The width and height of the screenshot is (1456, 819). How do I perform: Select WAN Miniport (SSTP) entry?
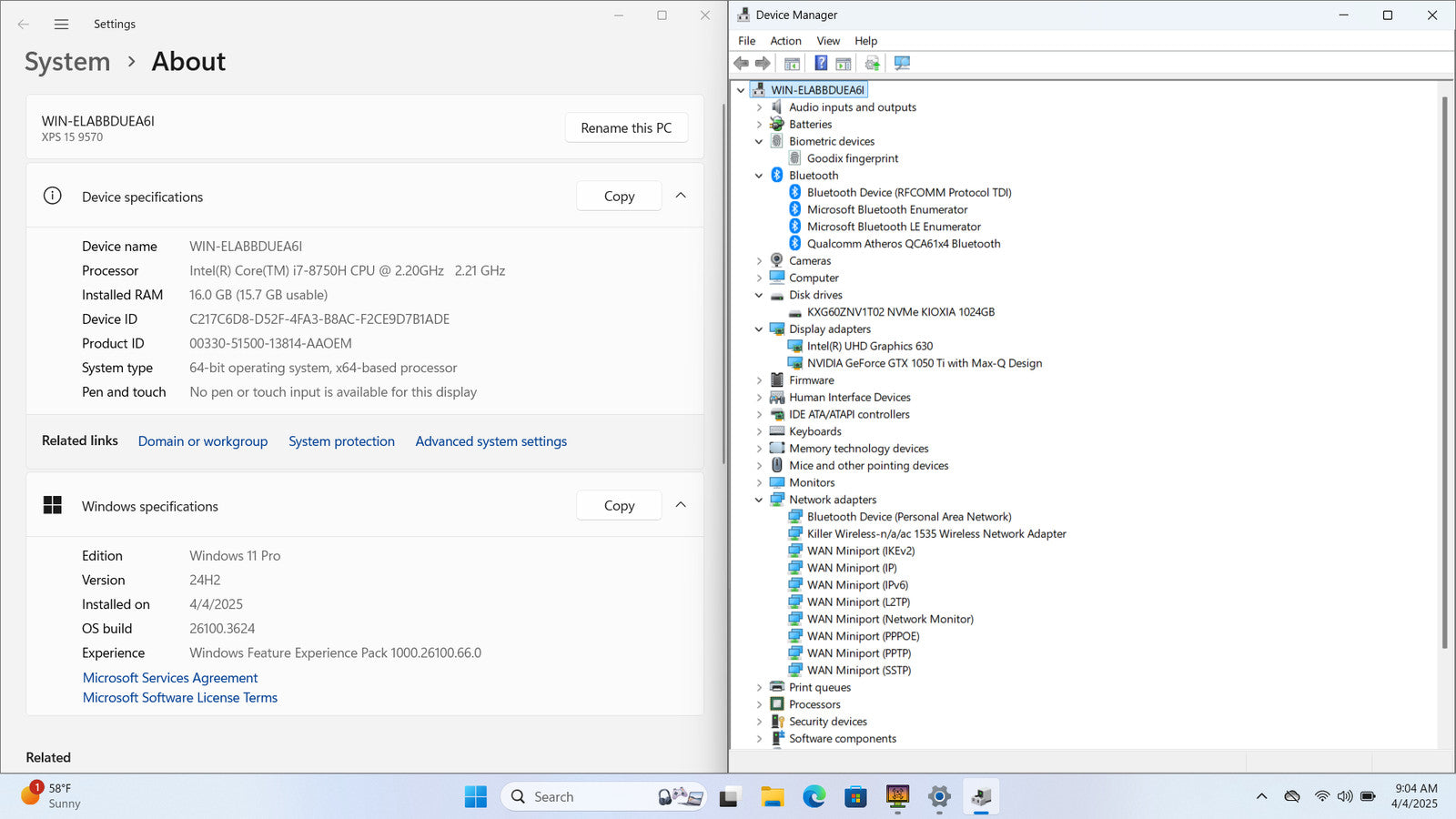(x=858, y=671)
